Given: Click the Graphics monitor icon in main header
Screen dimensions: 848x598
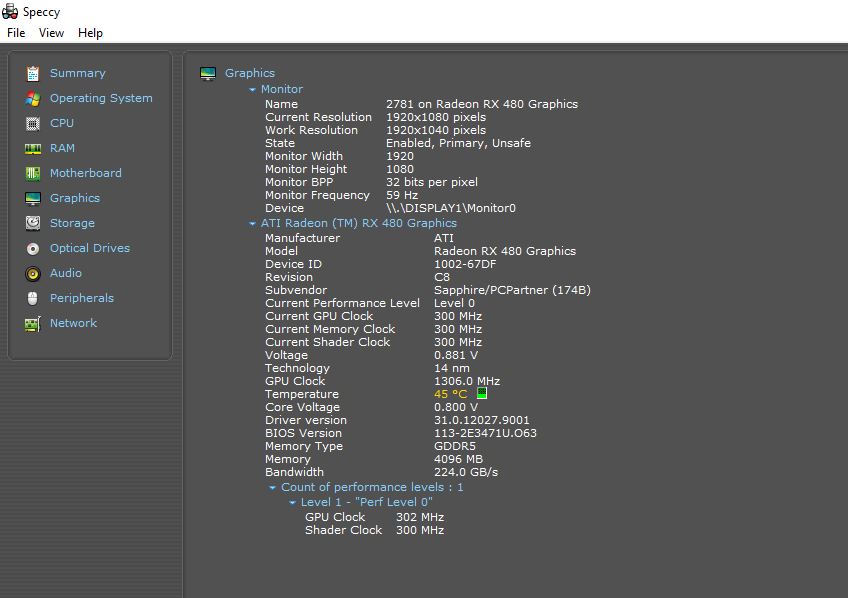Looking at the screenshot, I should pyautogui.click(x=208, y=73).
